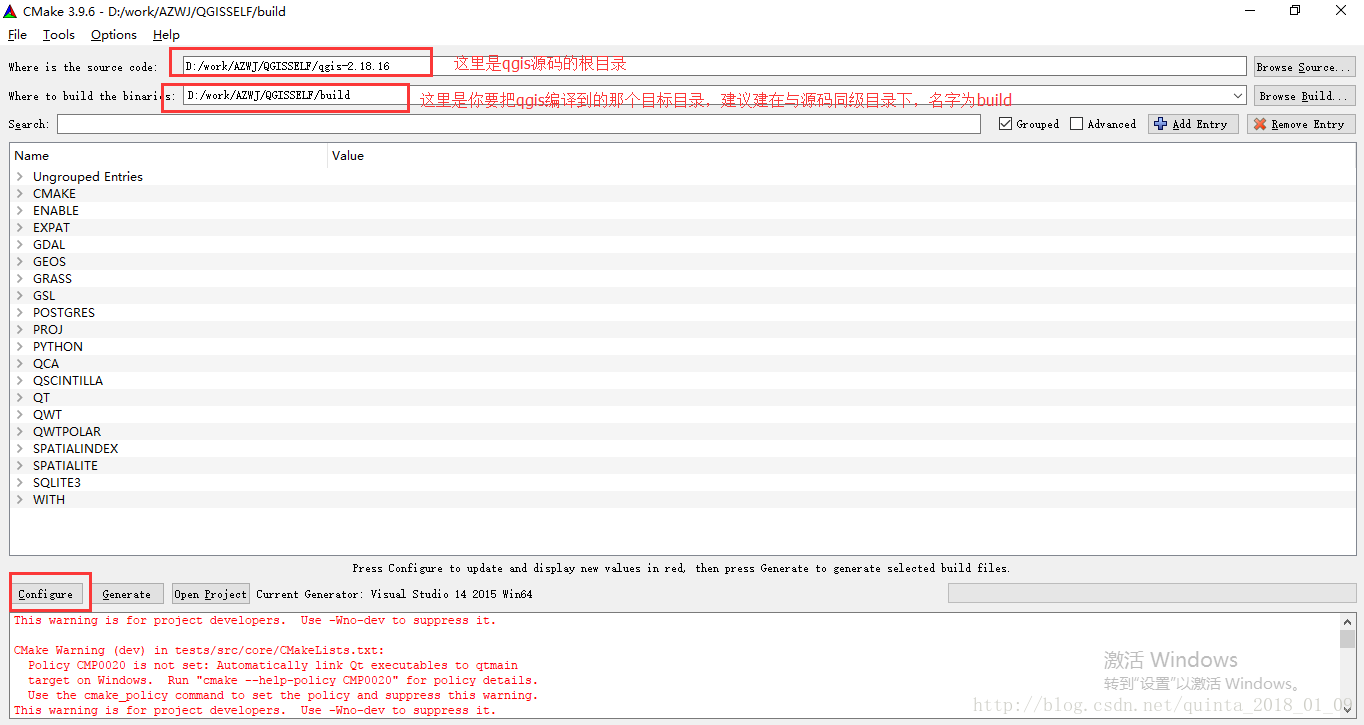Click the output log scroll up arrow
The image size is (1364, 725).
(x=1347, y=621)
